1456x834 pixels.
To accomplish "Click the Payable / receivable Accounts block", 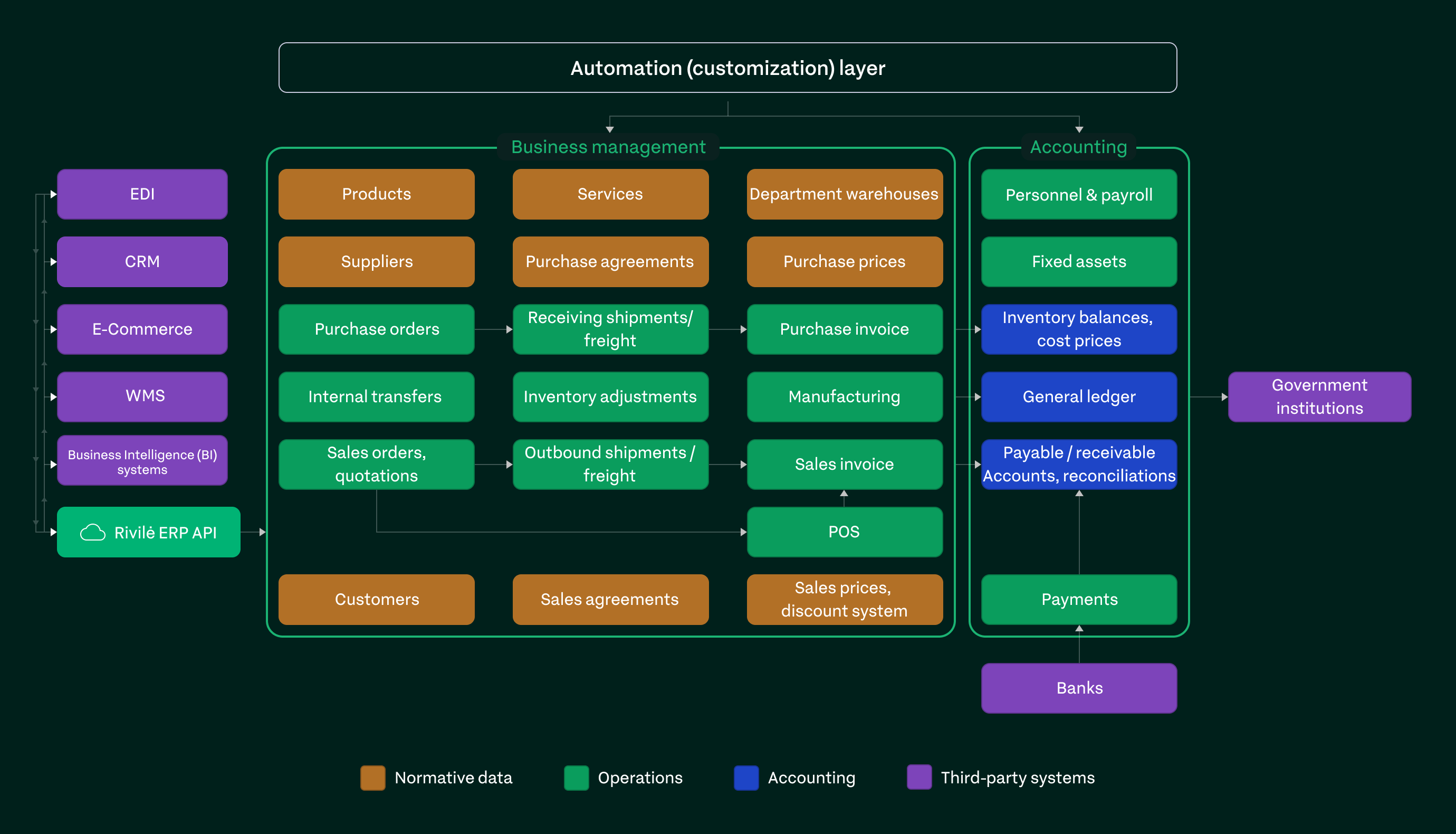I will (1079, 464).
